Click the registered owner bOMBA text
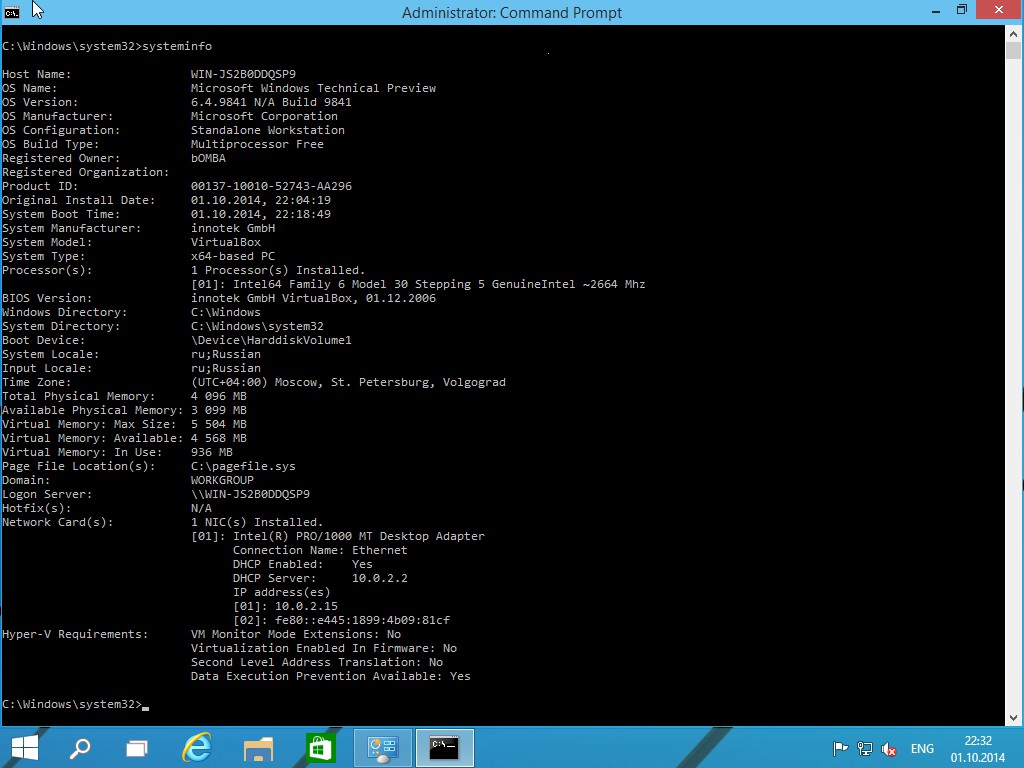Image resolution: width=1024 pixels, height=768 pixels. coord(208,158)
